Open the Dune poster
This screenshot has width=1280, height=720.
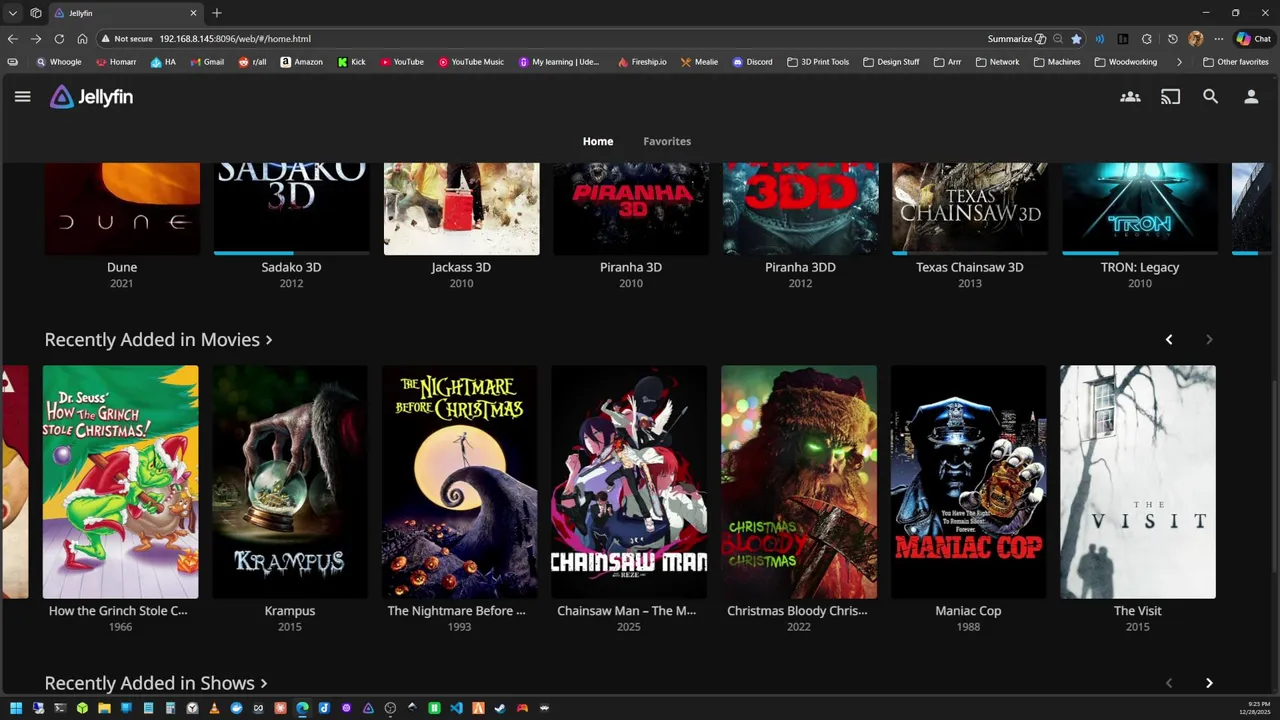(x=122, y=208)
